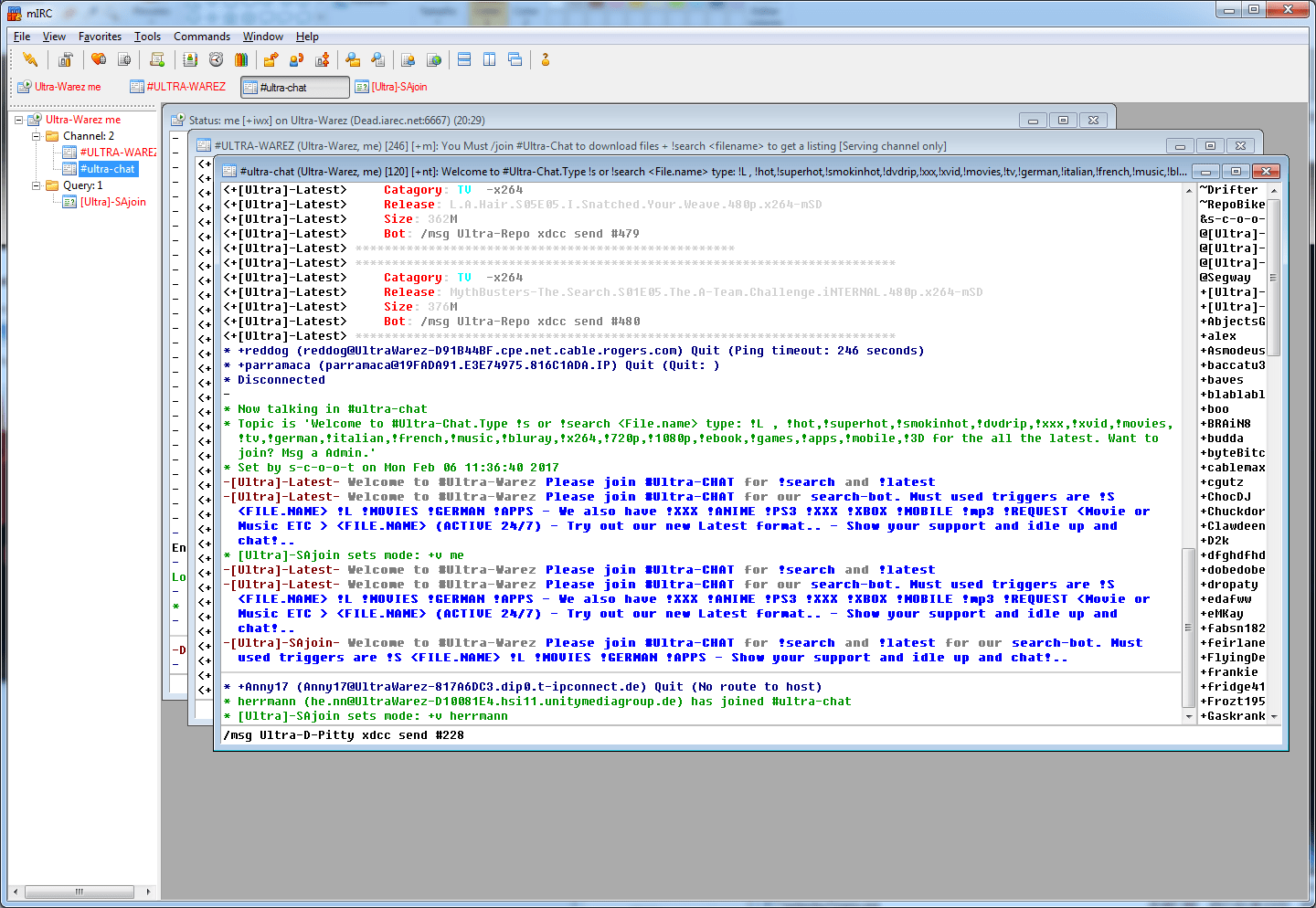This screenshot has width=1316, height=908.
Task: Open the Colors books icon
Action: coord(241,59)
